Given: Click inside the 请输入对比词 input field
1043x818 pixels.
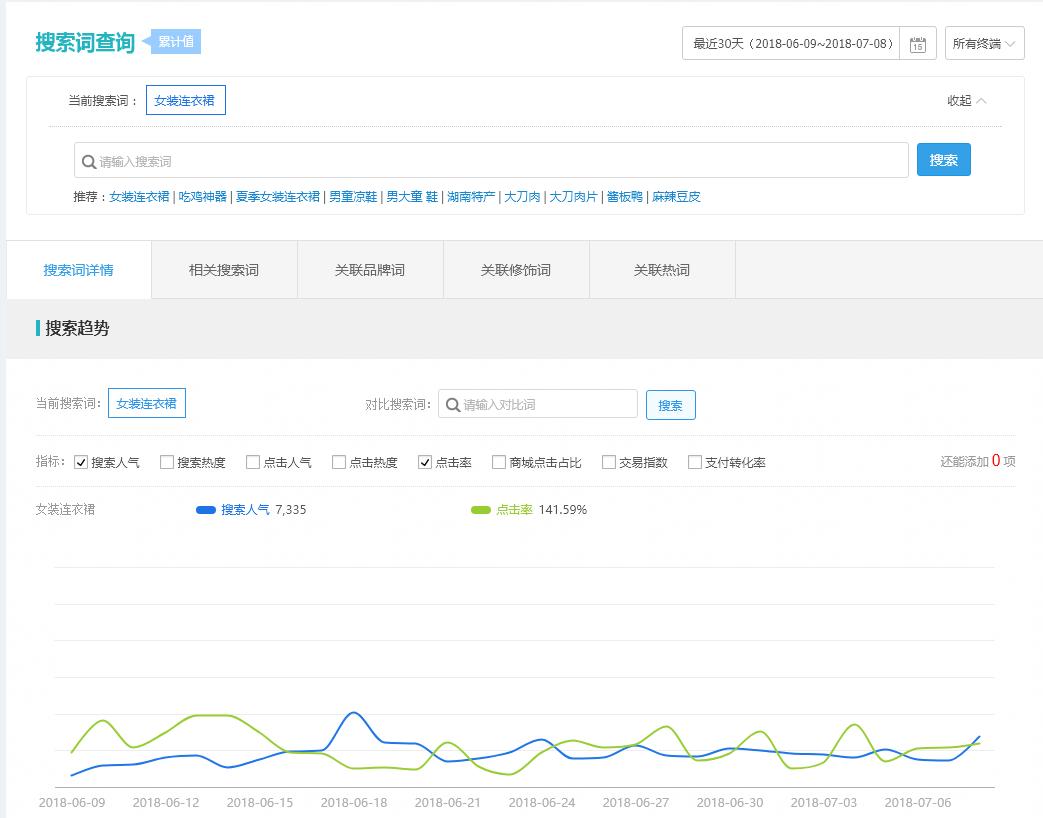Looking at the screenshot, I should click(545, 403).
